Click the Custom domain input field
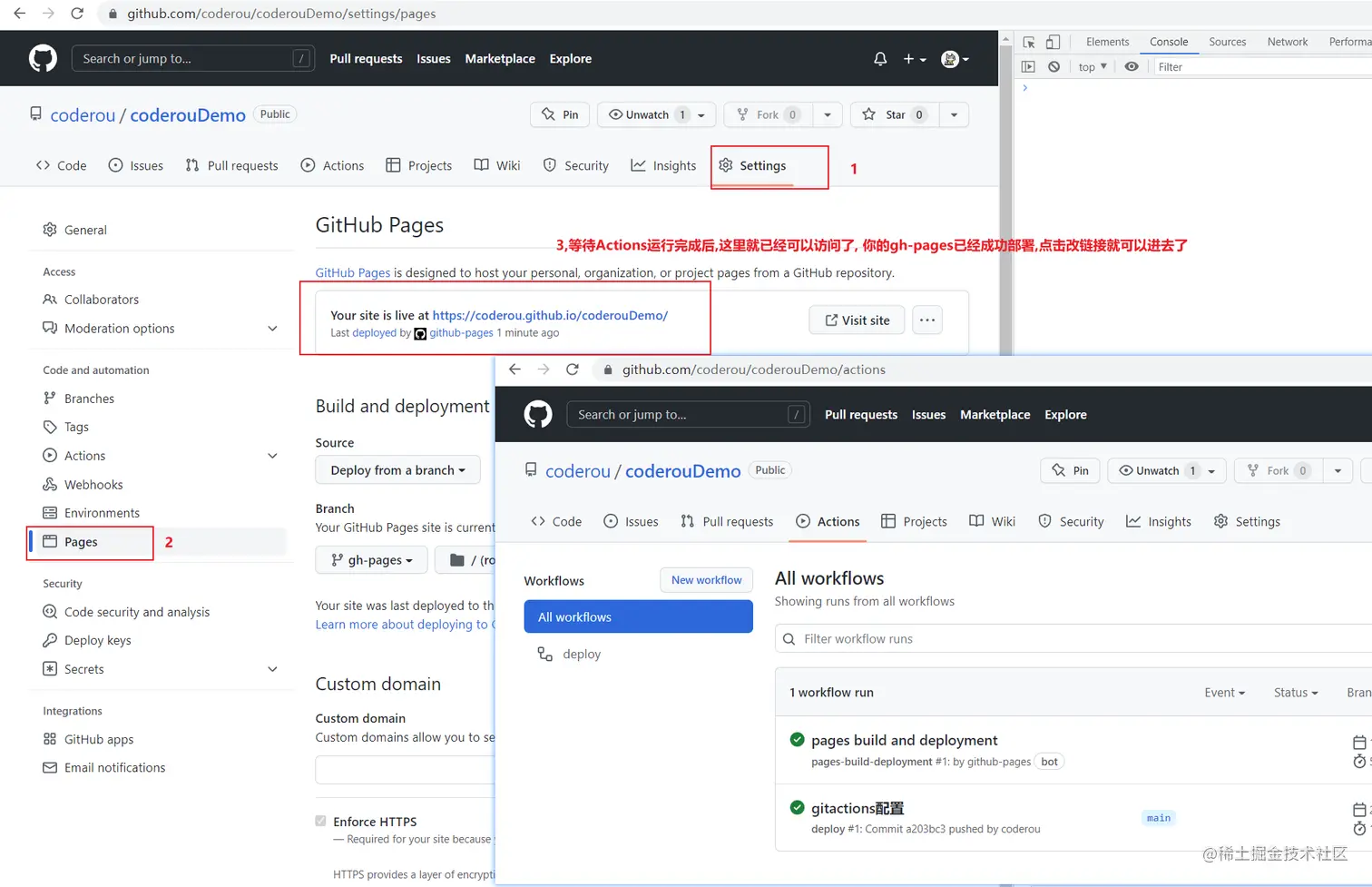 pos(405,770)
